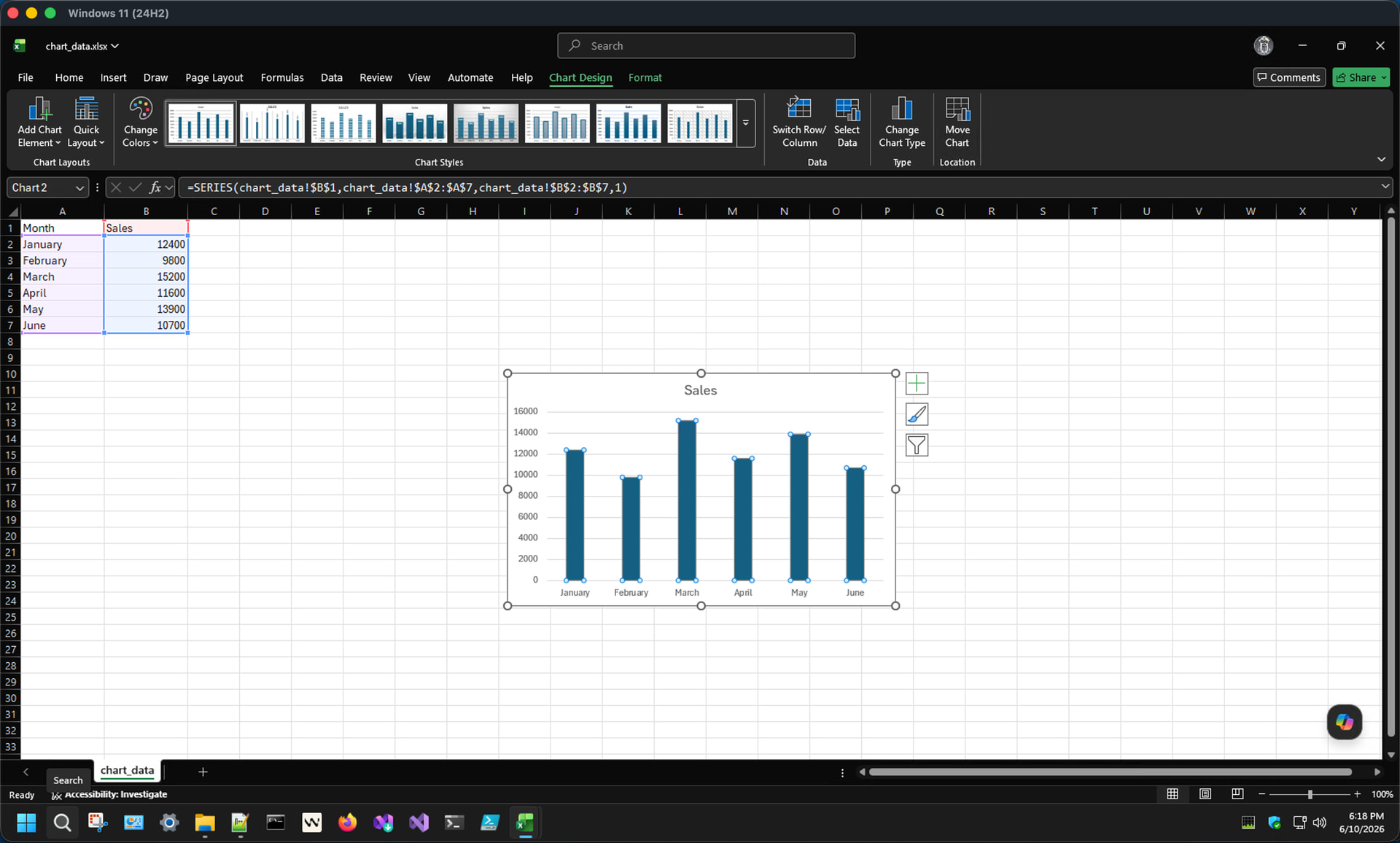Image resolution: width=1400 pixels, height=843 pixels.
Task: Click the Comments button
Action: pyautogui.click(x=1288, y=77)
